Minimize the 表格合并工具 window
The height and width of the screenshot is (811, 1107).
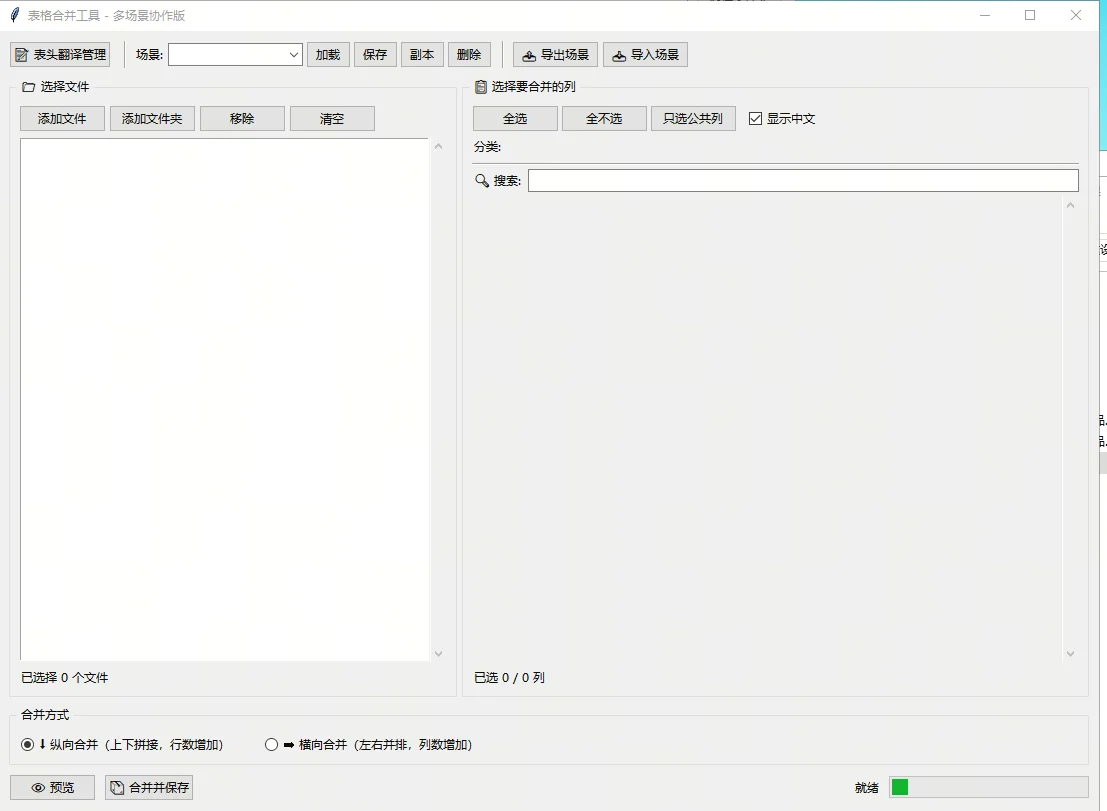(985, 15)
